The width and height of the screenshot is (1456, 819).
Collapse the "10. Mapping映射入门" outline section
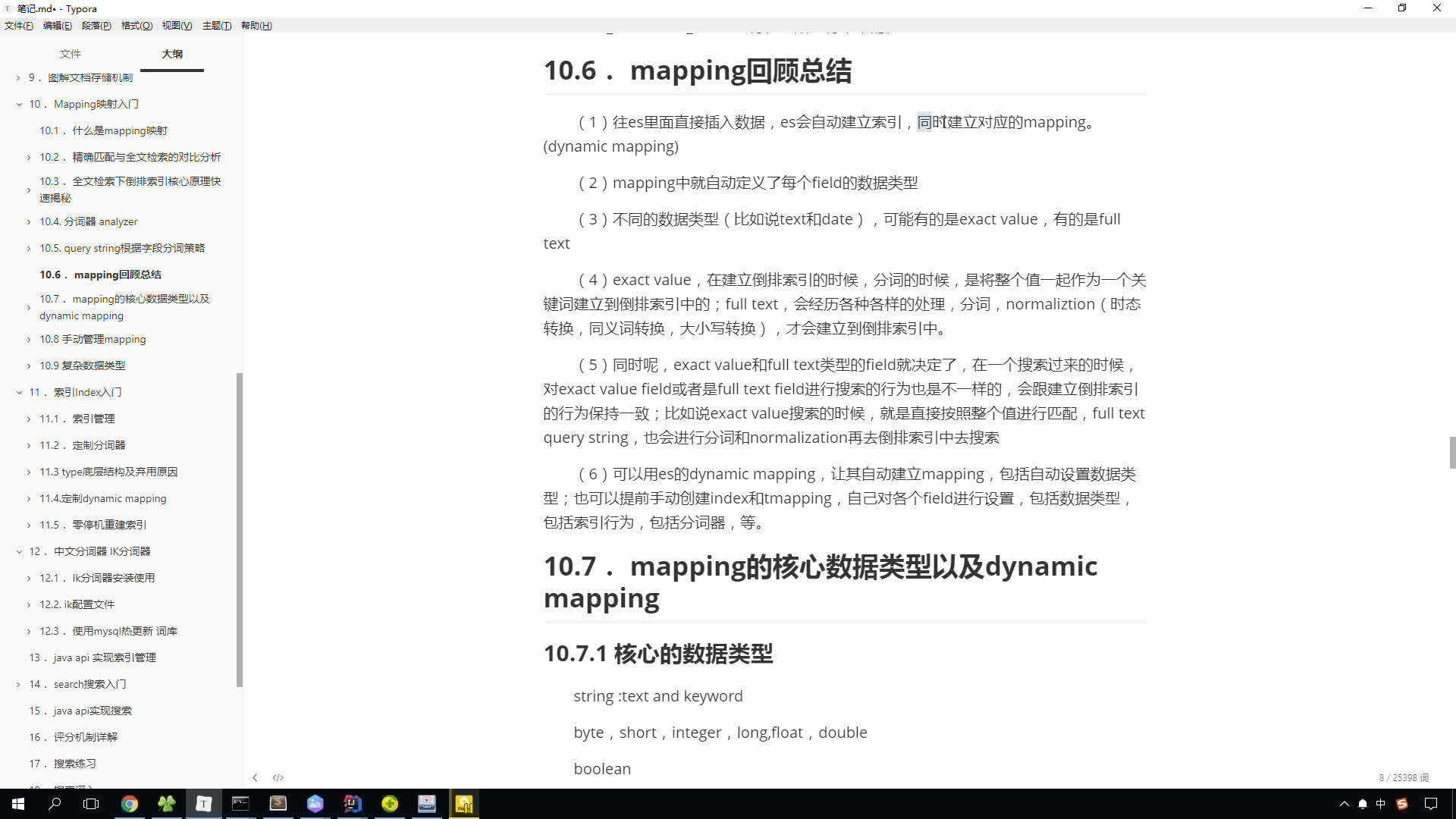19,104
